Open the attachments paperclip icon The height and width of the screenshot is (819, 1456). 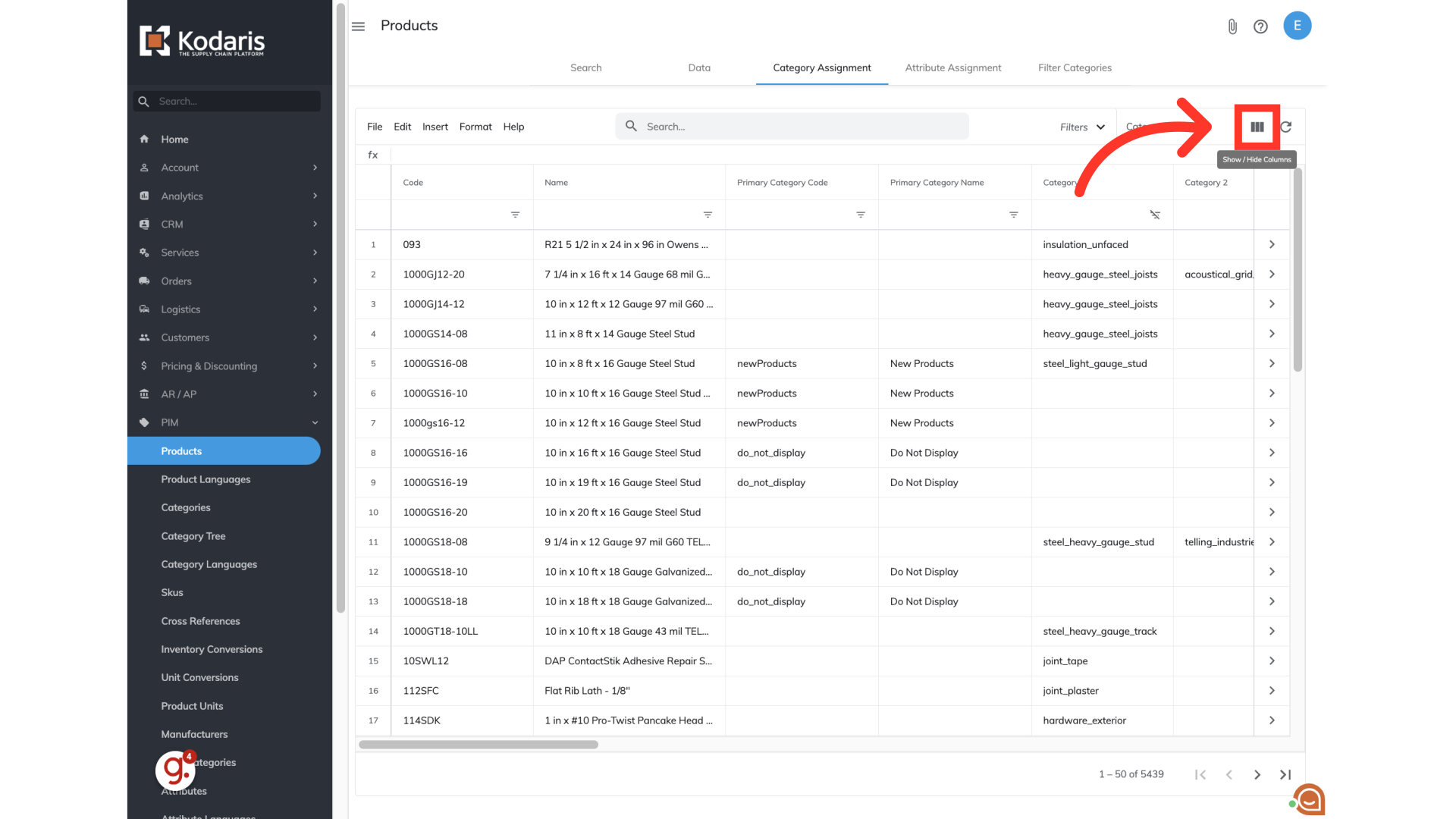pyautogui.click(x=1232, y=27)
